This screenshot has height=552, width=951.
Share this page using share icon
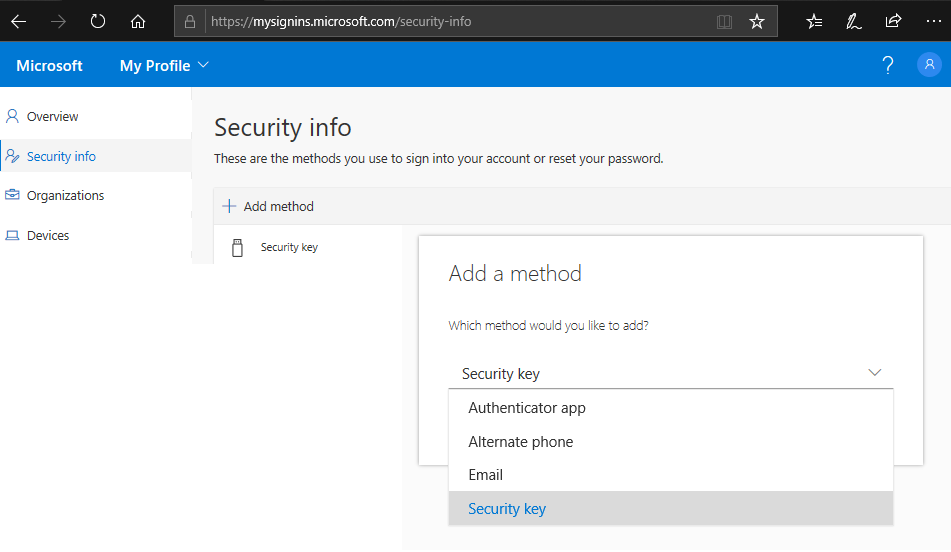(x=893, y=21)
